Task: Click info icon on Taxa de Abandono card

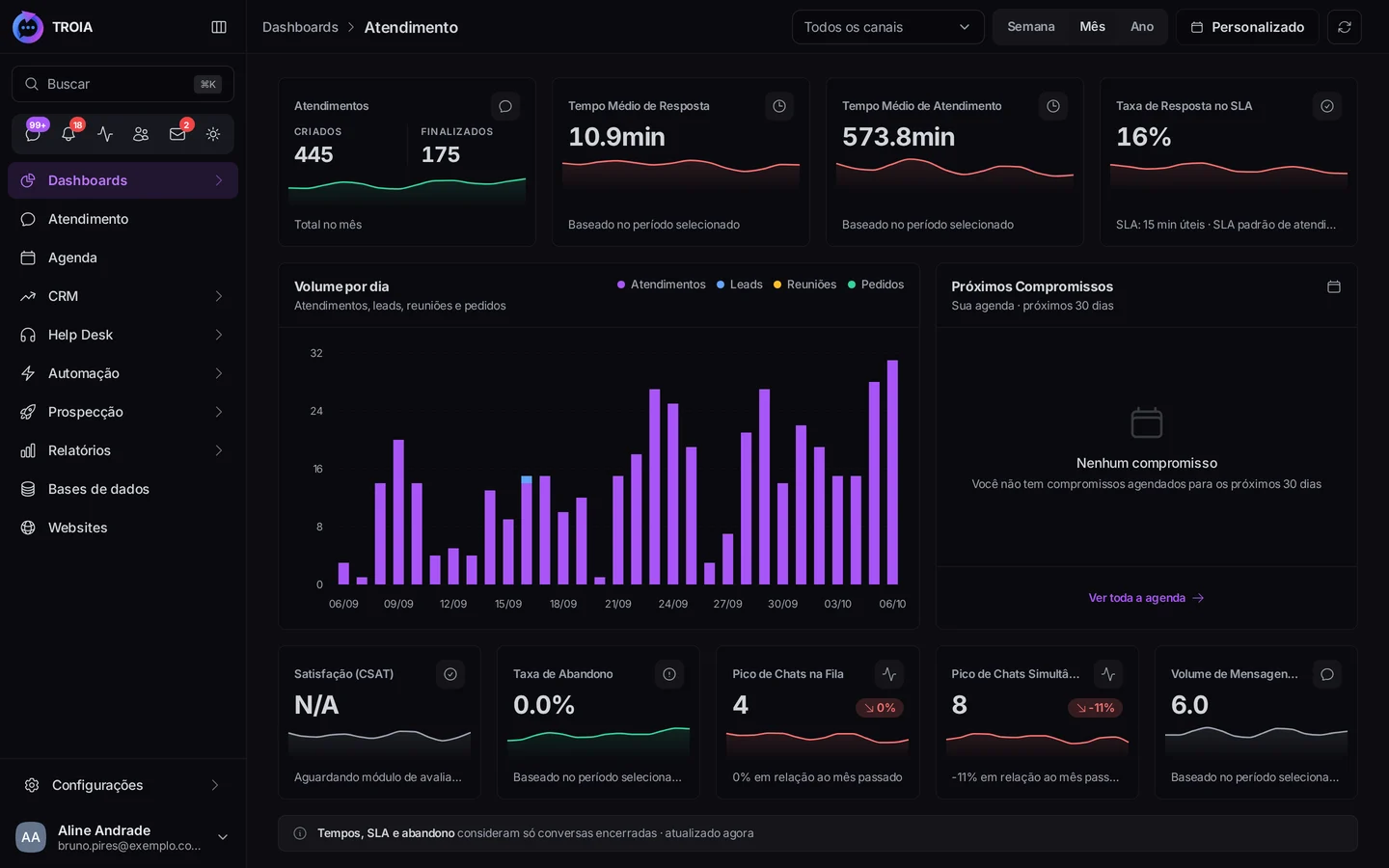Action: 669,674
